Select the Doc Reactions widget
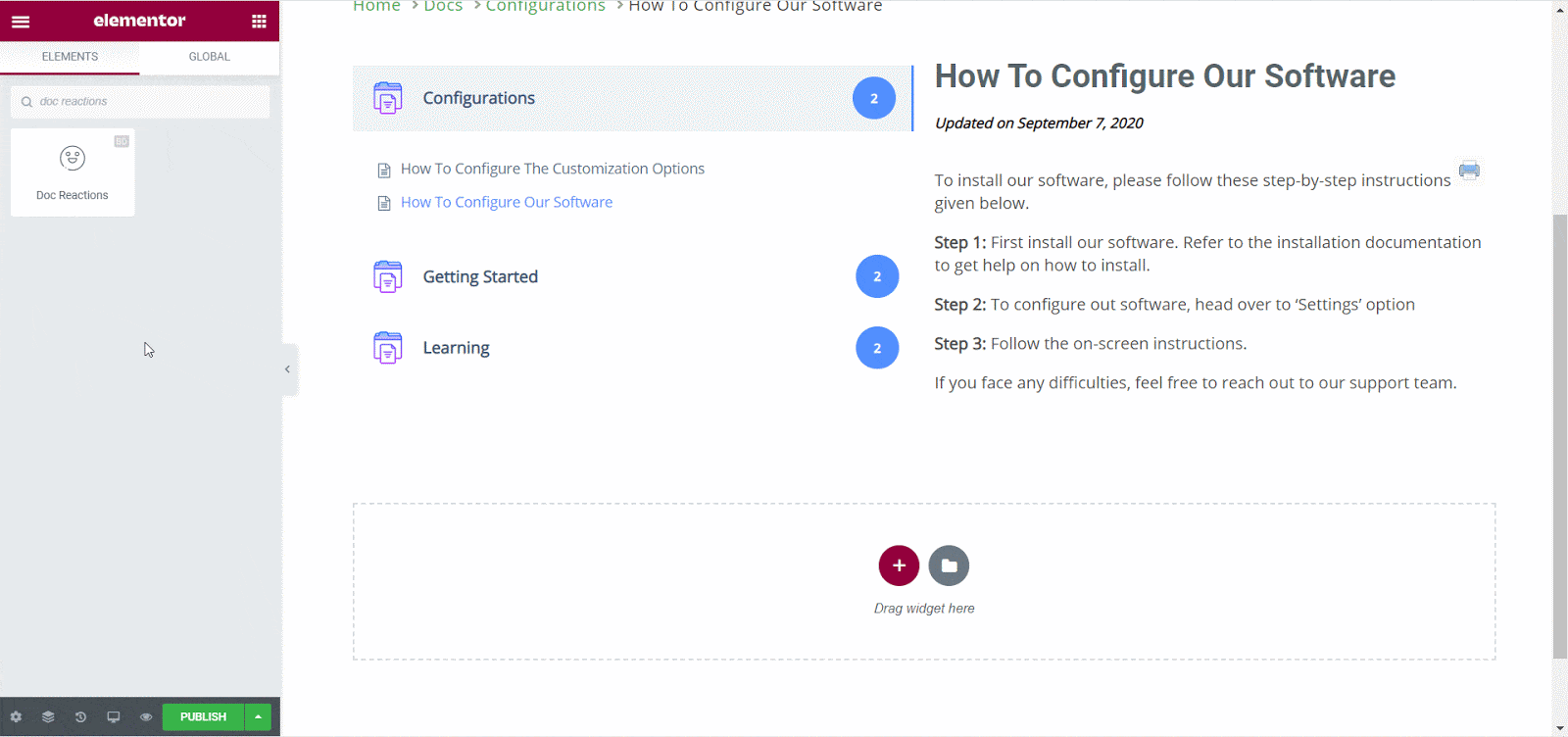Viewport: 1568px width, 737px height. coord(73,172)
